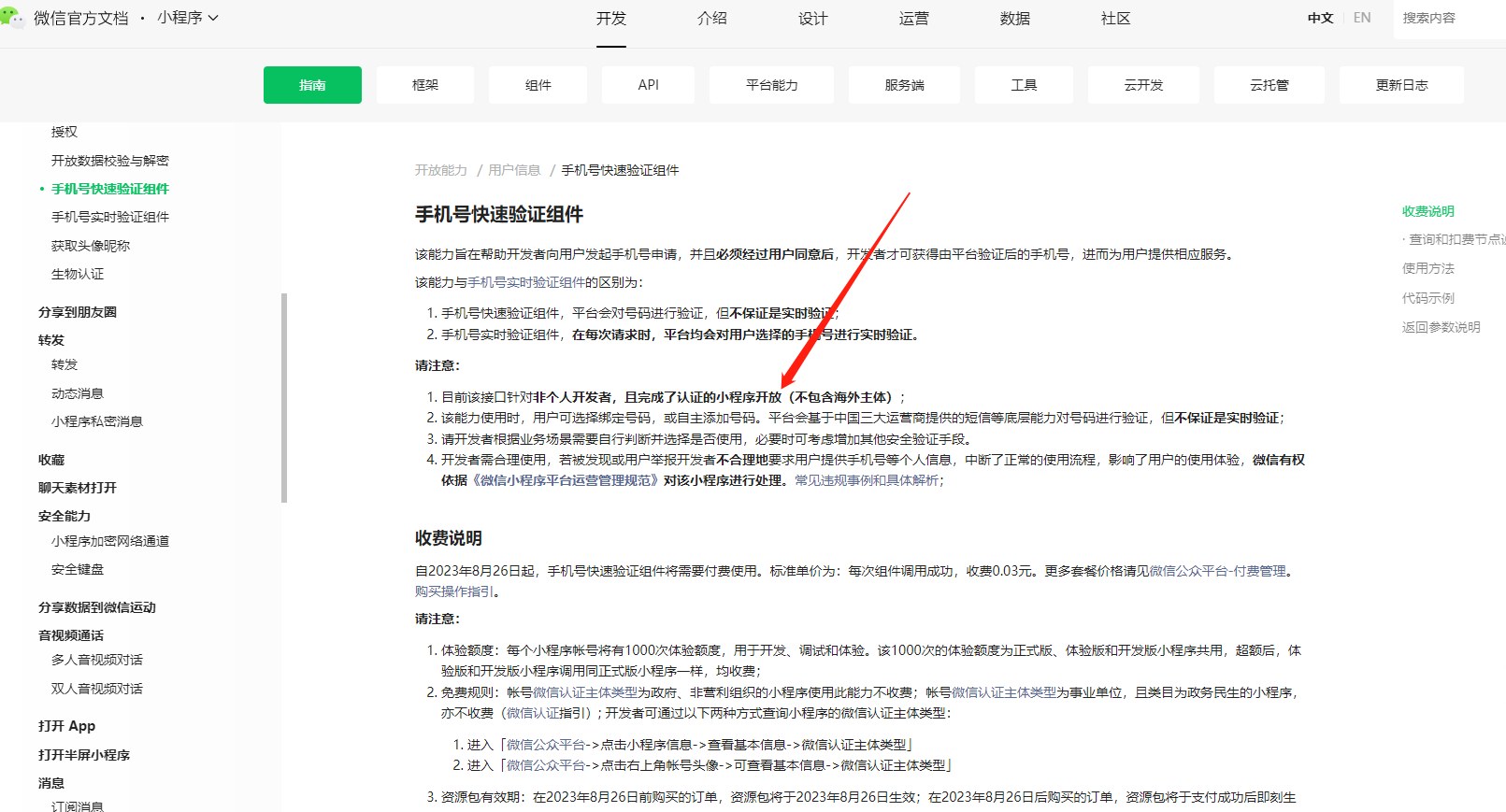Open 微信公众平台 link in step 1
The width and height of the screenshot is (1506, 812).
click(546, 745)
